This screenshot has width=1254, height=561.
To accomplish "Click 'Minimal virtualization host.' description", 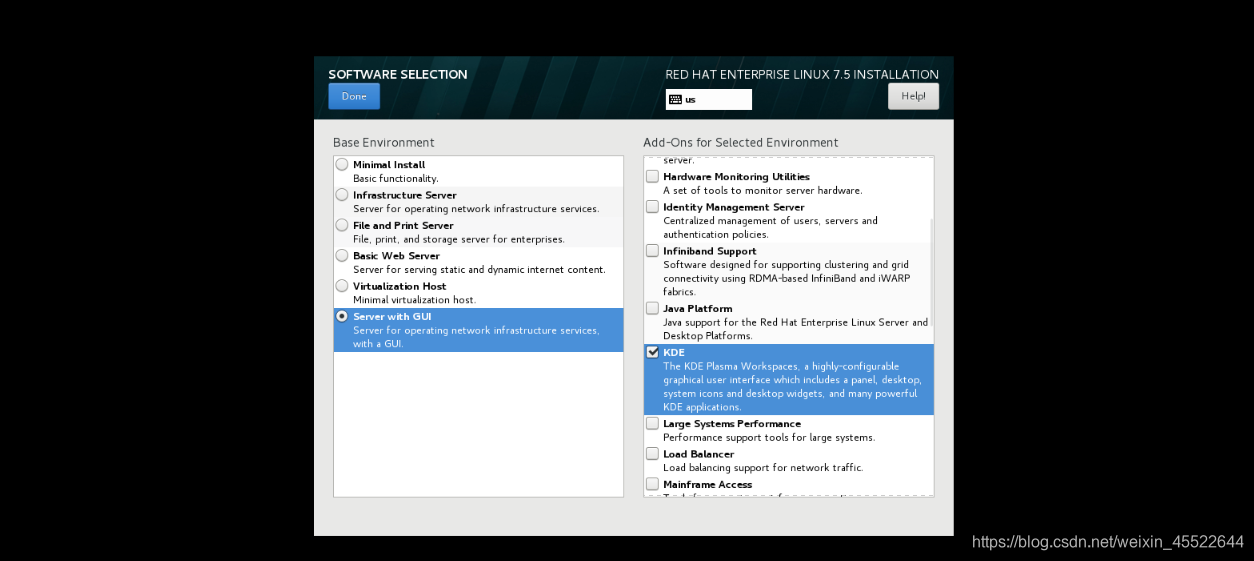I will pyautogui.click(x=414, y=300).
